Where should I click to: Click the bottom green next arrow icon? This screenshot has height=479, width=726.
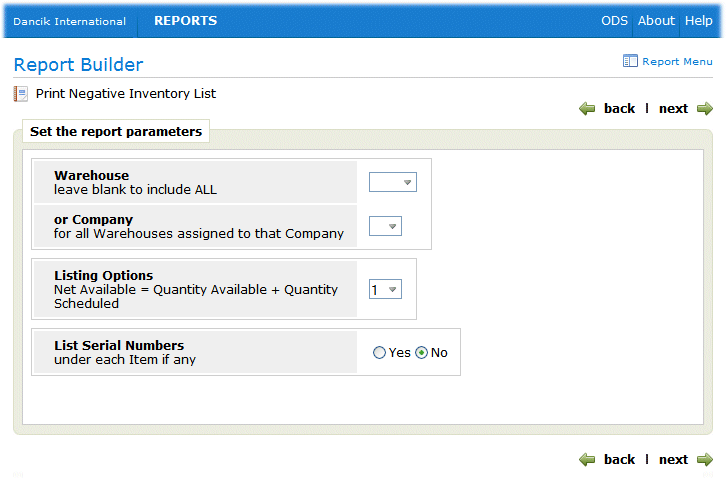[x=705, y=460]
